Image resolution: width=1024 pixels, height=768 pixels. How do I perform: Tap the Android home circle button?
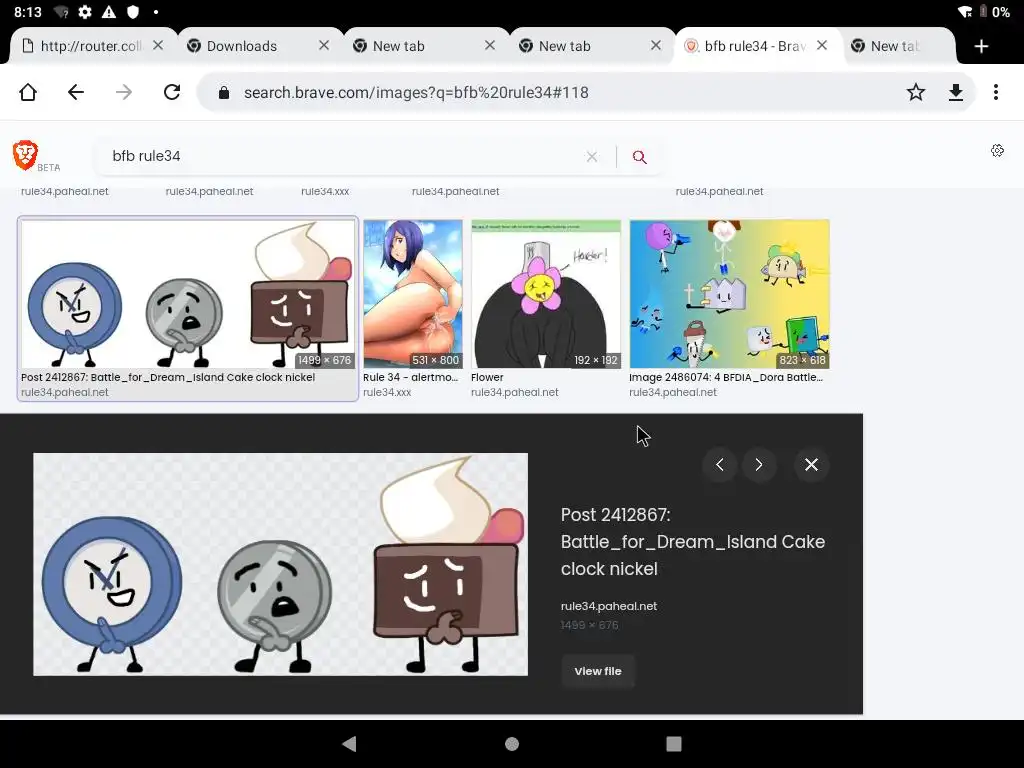(512, 744)
